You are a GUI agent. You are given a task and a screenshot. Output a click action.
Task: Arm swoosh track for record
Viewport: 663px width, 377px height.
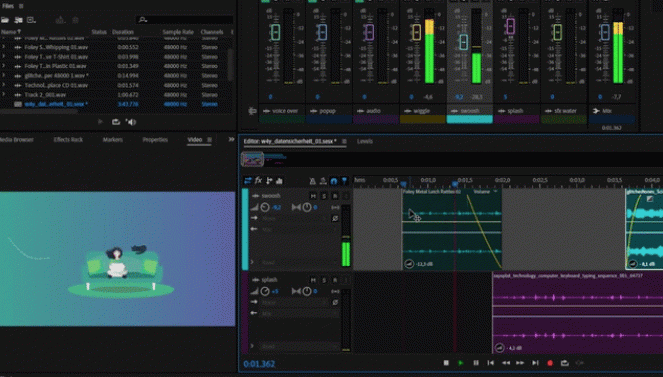335,196
